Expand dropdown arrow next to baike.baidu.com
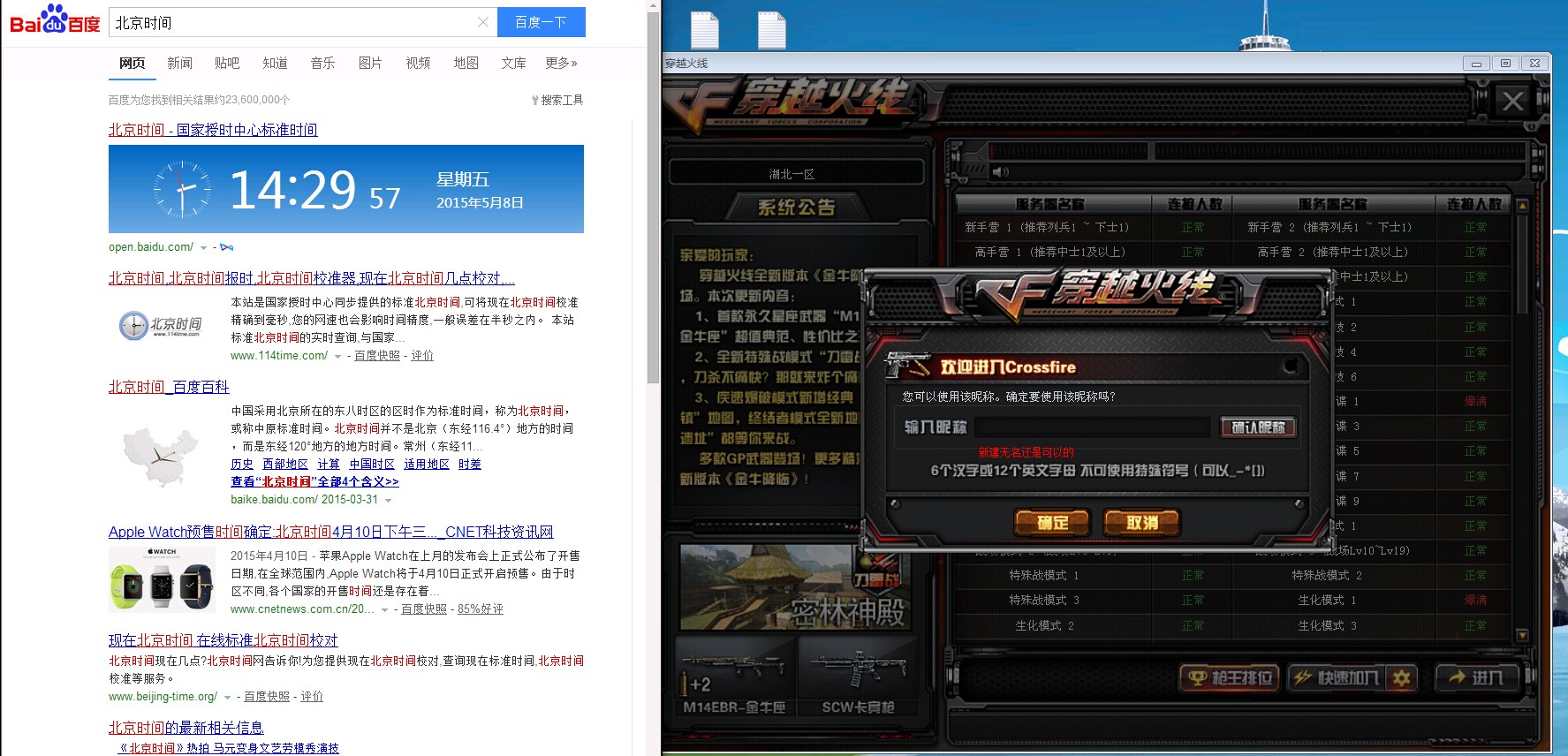The height and width of the screenshot is (756, 1568). [x=388, y=501]
